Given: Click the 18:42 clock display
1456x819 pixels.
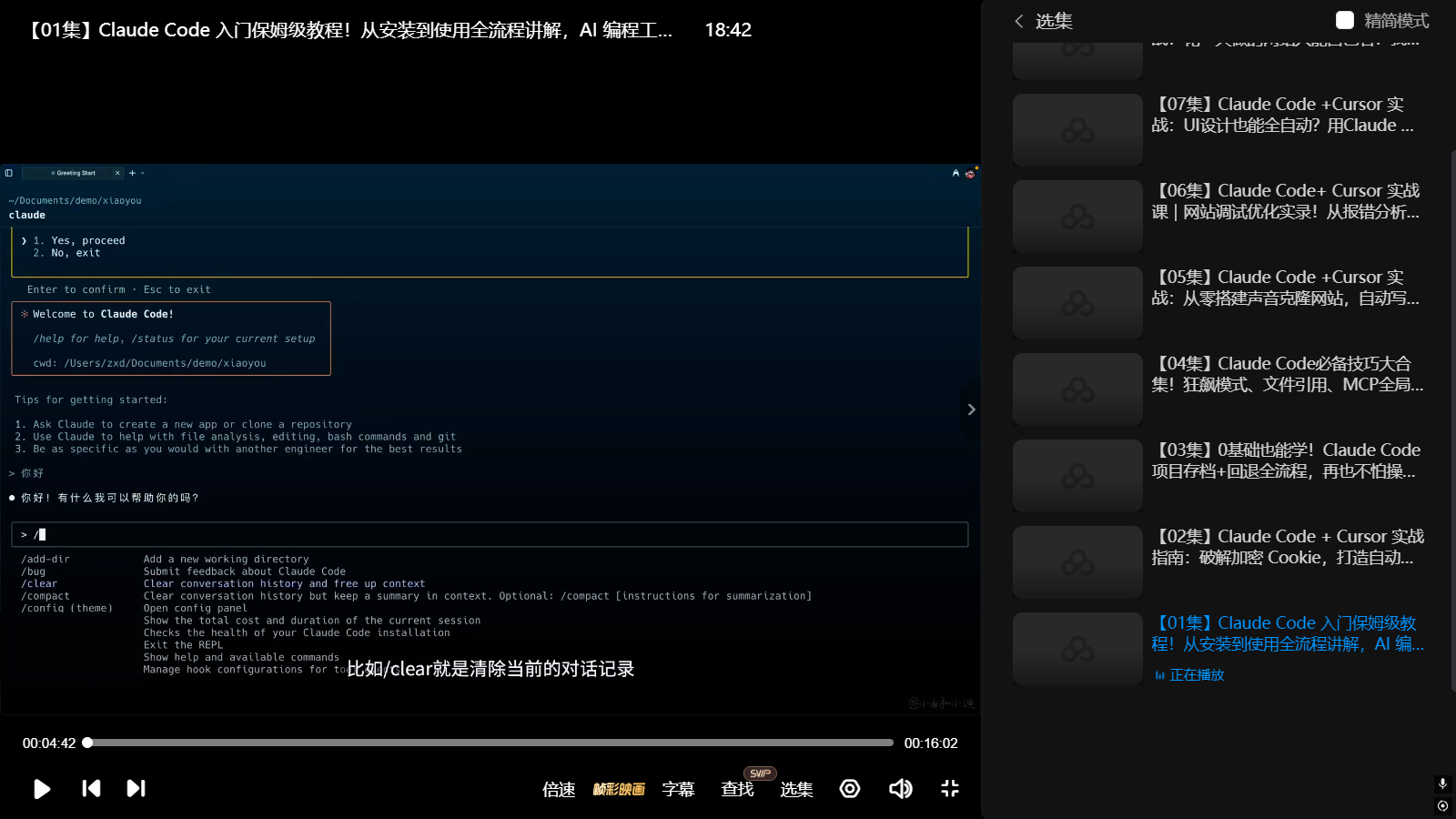Looking at the screenshot, I should (728, 30).
